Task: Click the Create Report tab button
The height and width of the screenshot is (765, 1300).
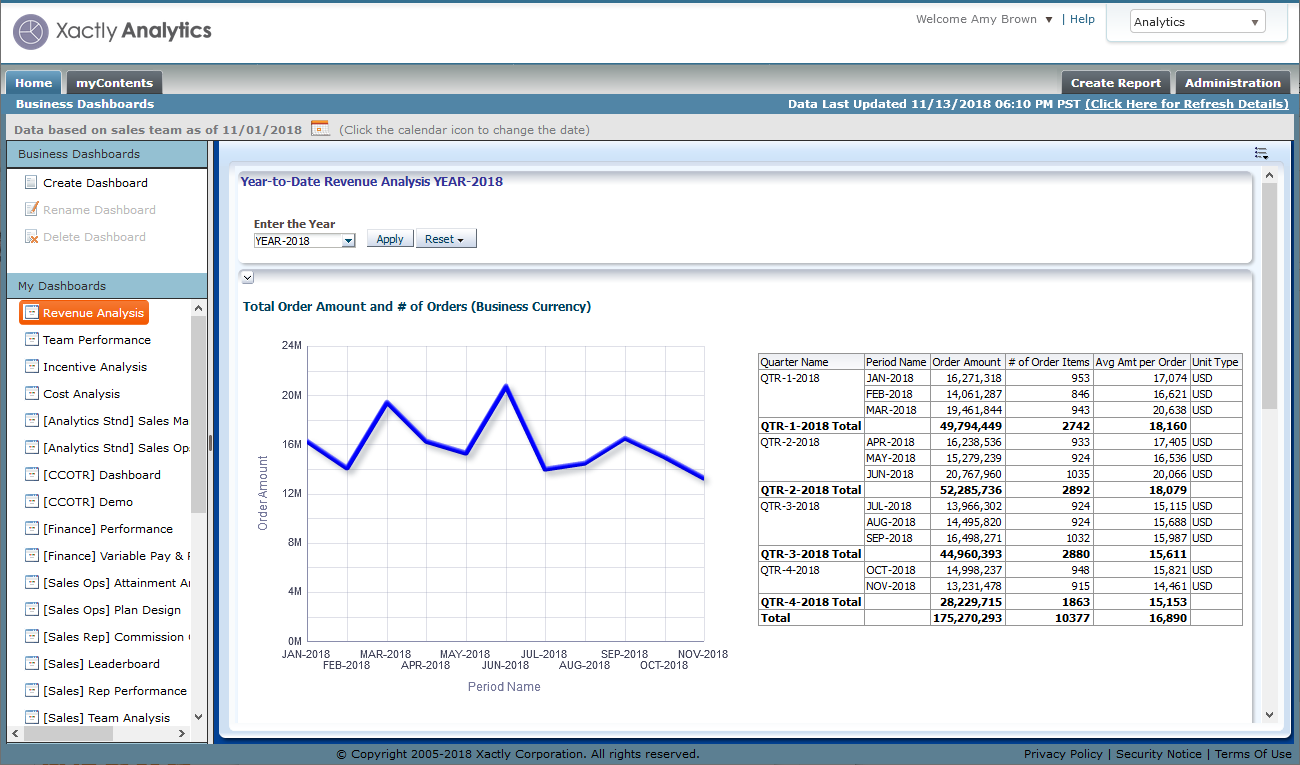Action: click(1115, 83)
